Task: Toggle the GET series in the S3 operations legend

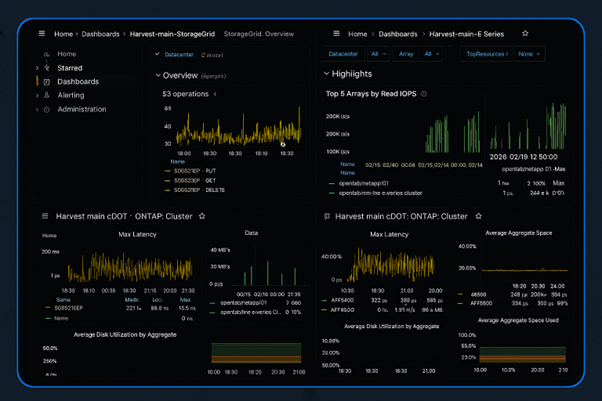Action: click(195, 181)
